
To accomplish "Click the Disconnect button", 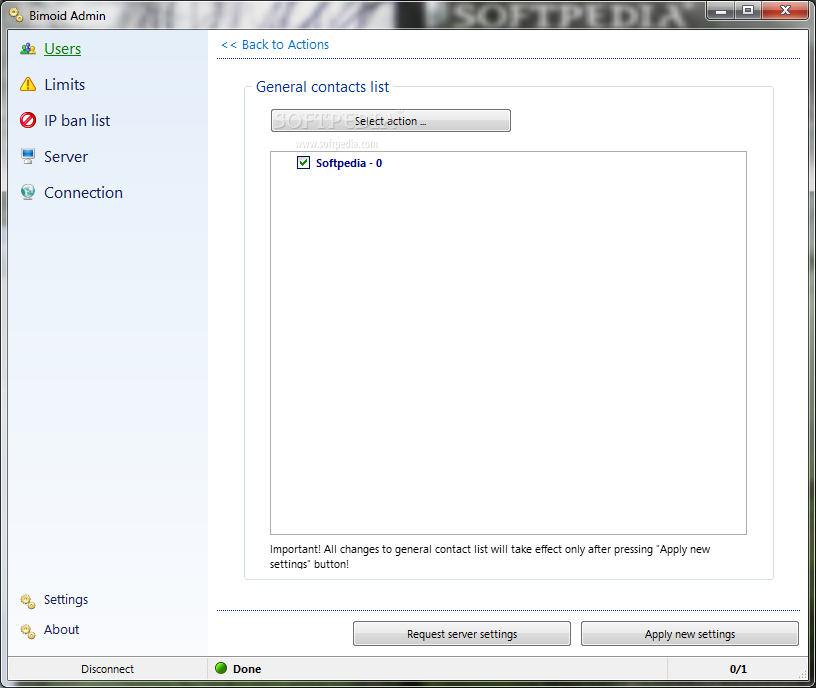I will pos(107,669).
